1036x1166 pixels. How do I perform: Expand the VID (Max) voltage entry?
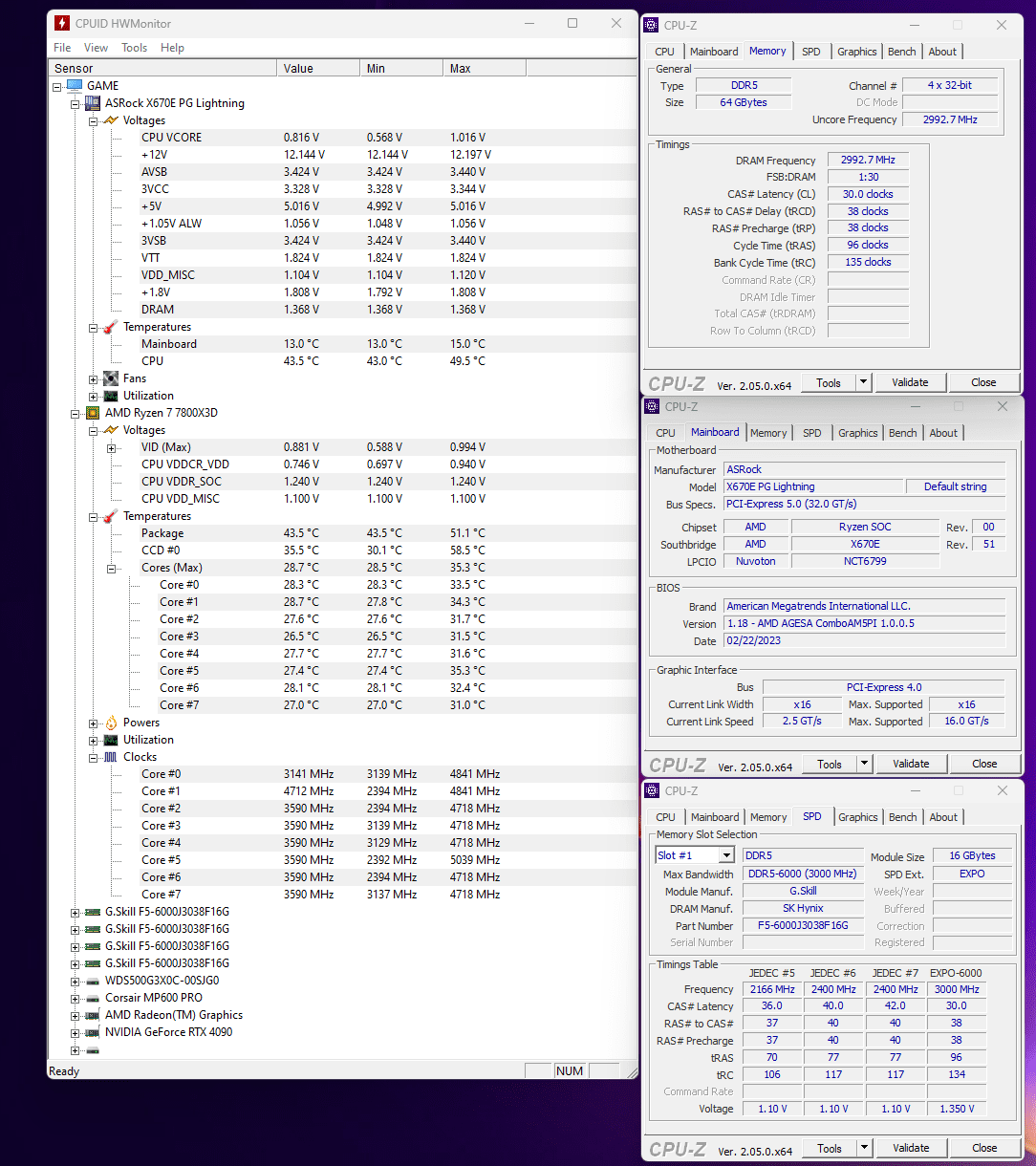coord(112,447)
